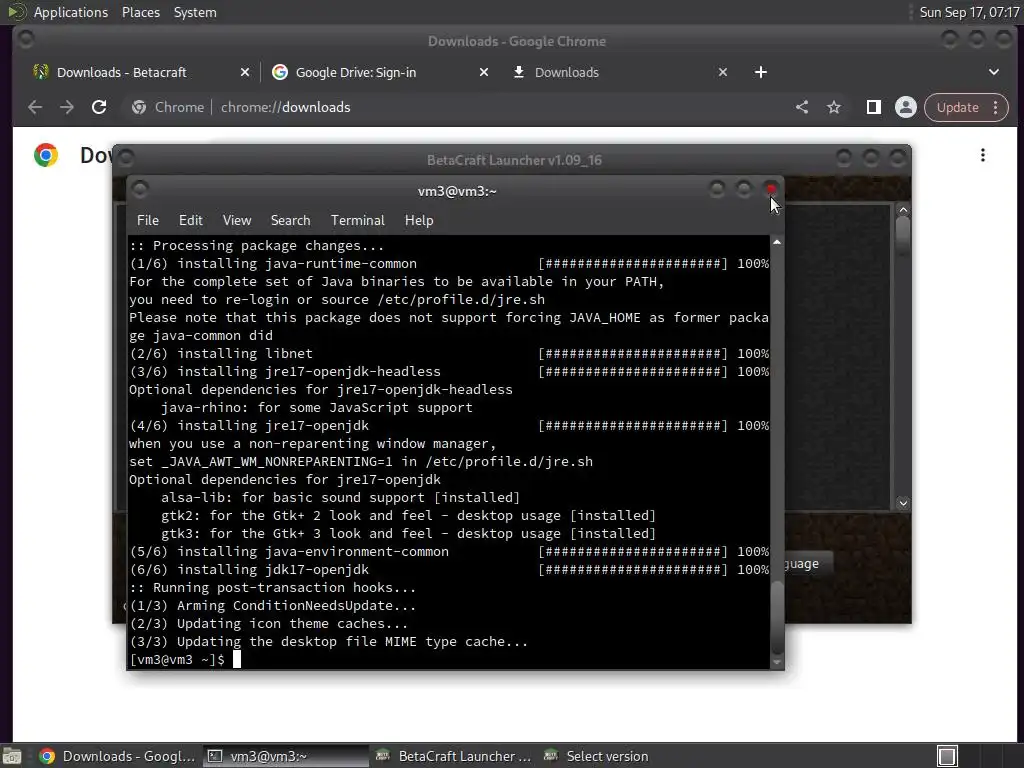
Task: Open the Places menu
Action: [x=141, y=12]
